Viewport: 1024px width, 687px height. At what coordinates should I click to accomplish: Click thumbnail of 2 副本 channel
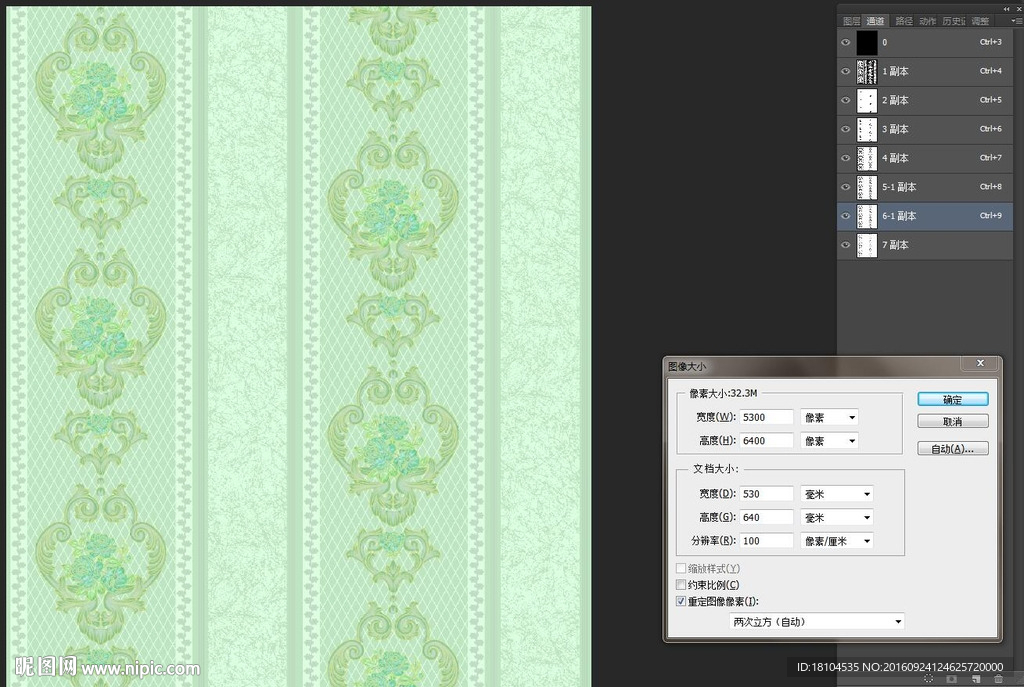867,100
